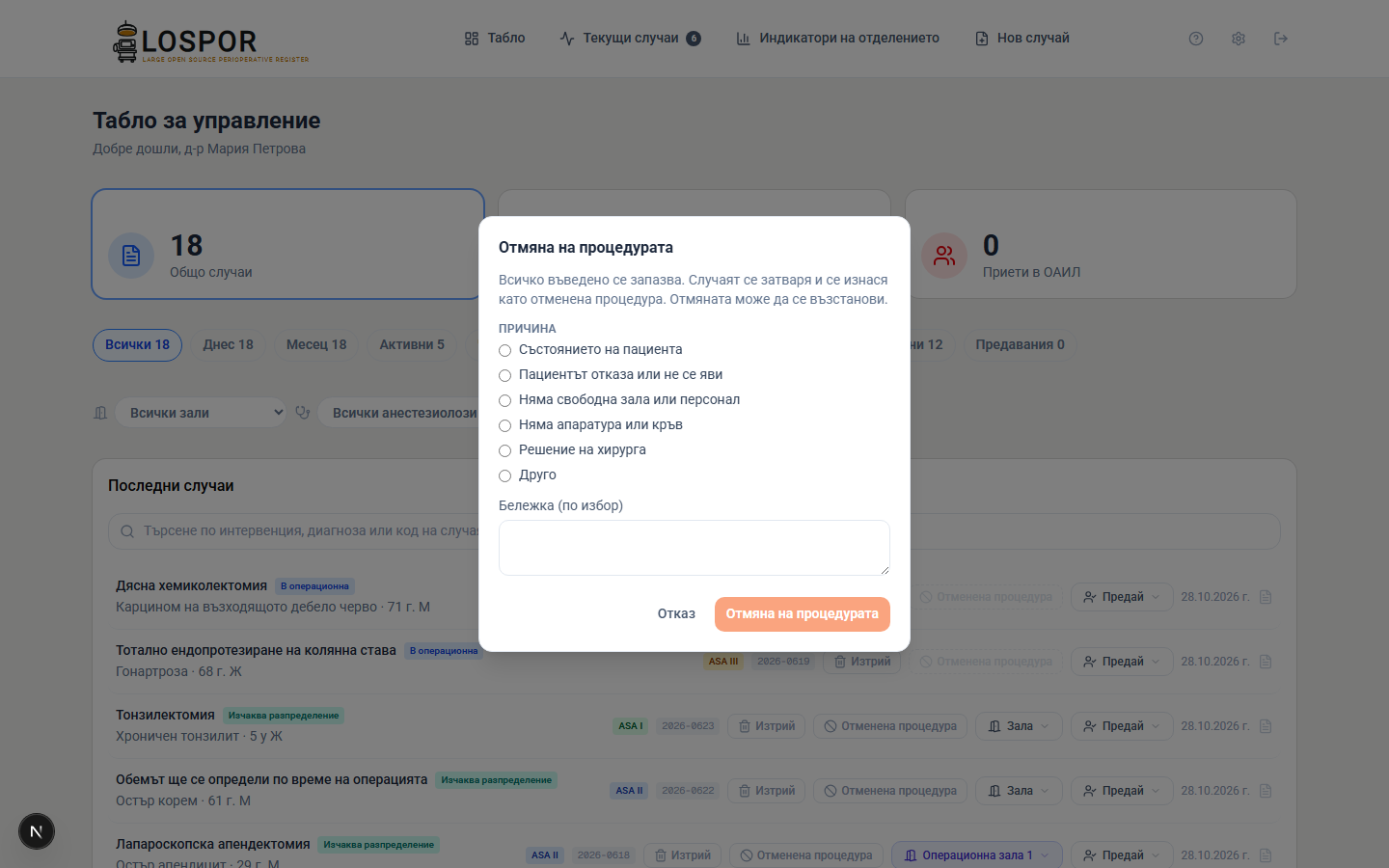
Task: Select the Днес 18 filter chip
Action: [228, 345]
